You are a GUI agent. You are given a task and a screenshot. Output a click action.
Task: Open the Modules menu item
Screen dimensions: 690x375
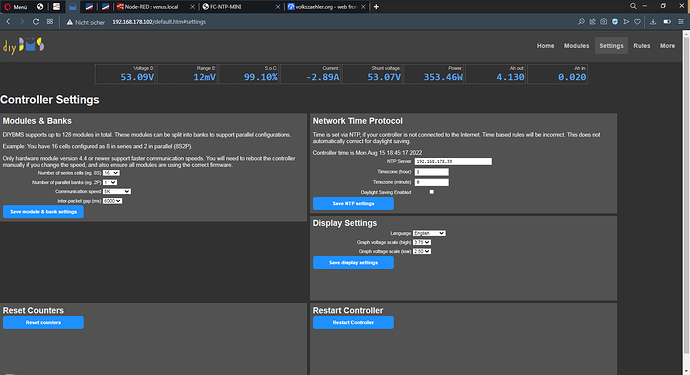[576, 46]
